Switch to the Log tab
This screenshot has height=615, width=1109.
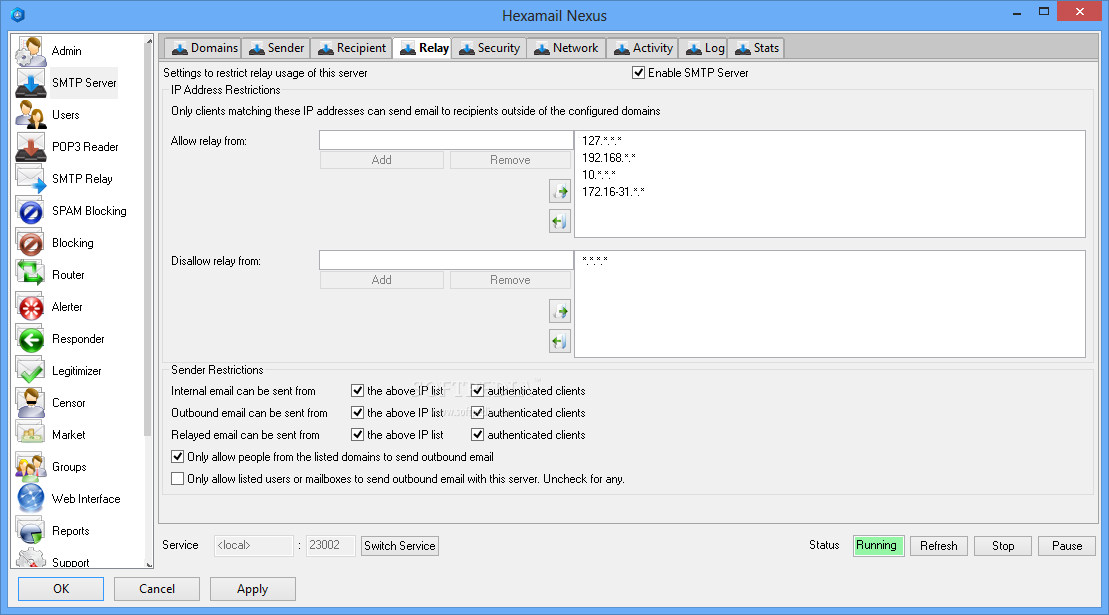pyautogui.click(x=704, y=48)
